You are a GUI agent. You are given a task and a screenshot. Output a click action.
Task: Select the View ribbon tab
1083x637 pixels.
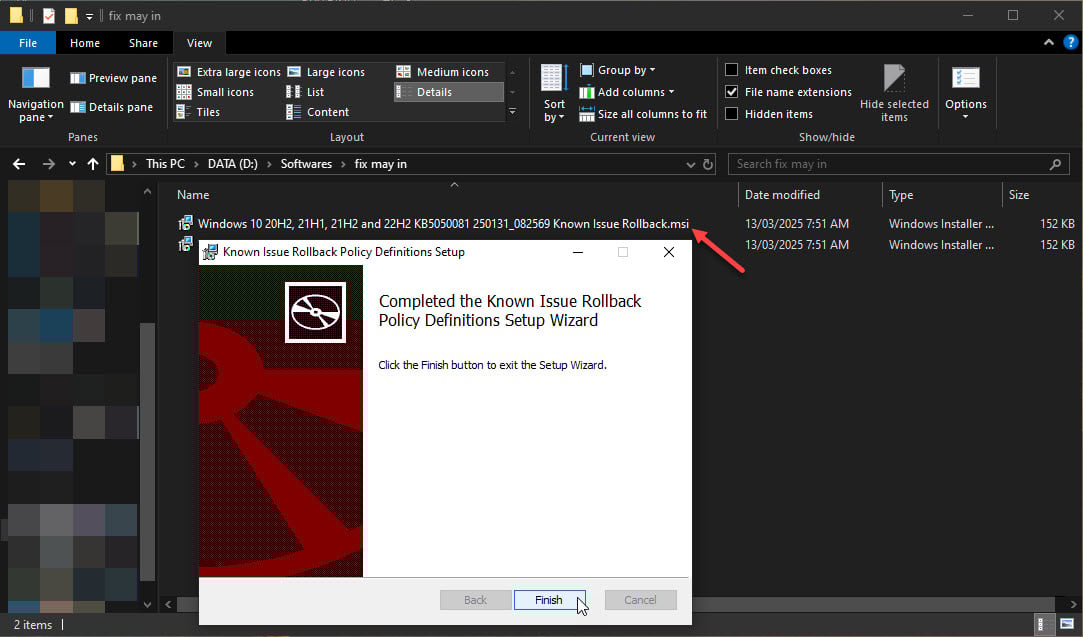pyautogui.click(x=200, y=43)
